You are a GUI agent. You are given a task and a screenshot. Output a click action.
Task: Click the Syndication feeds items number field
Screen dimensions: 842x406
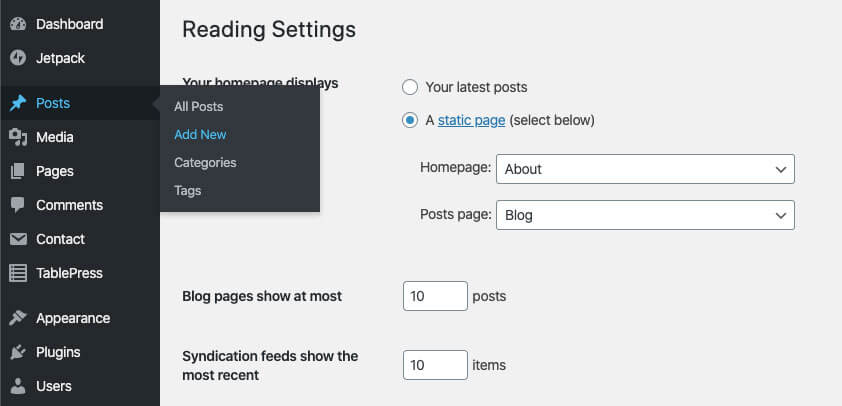tap(435, 365)
